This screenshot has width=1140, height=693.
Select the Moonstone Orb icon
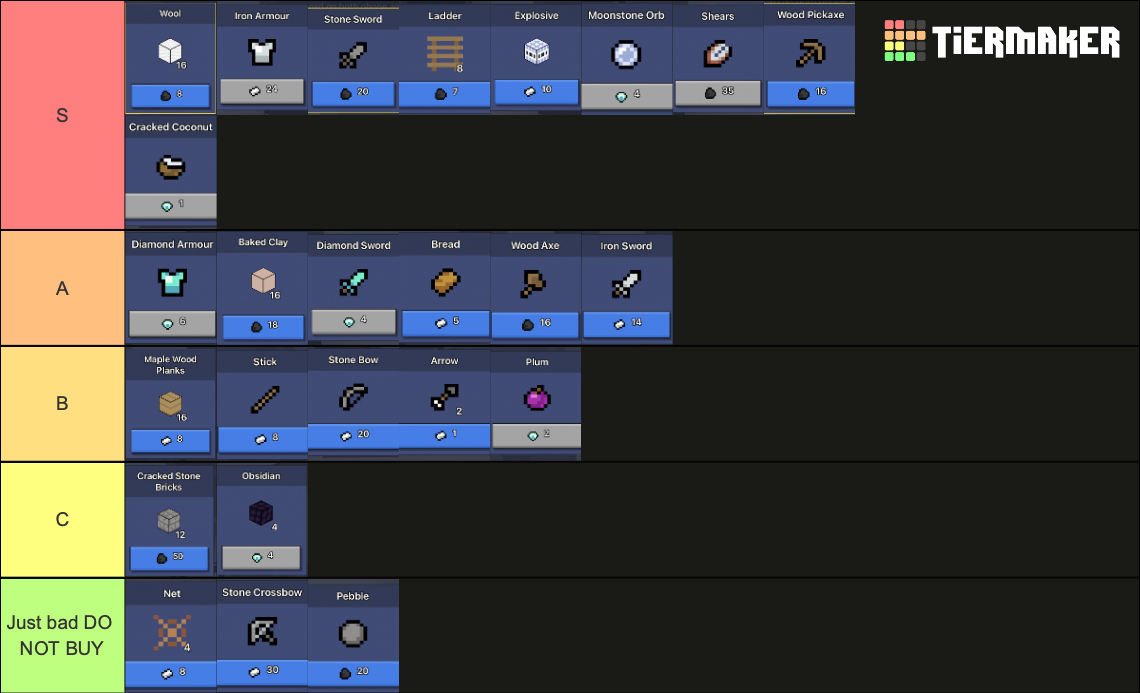pyautogui.click(x=627, y=54)
